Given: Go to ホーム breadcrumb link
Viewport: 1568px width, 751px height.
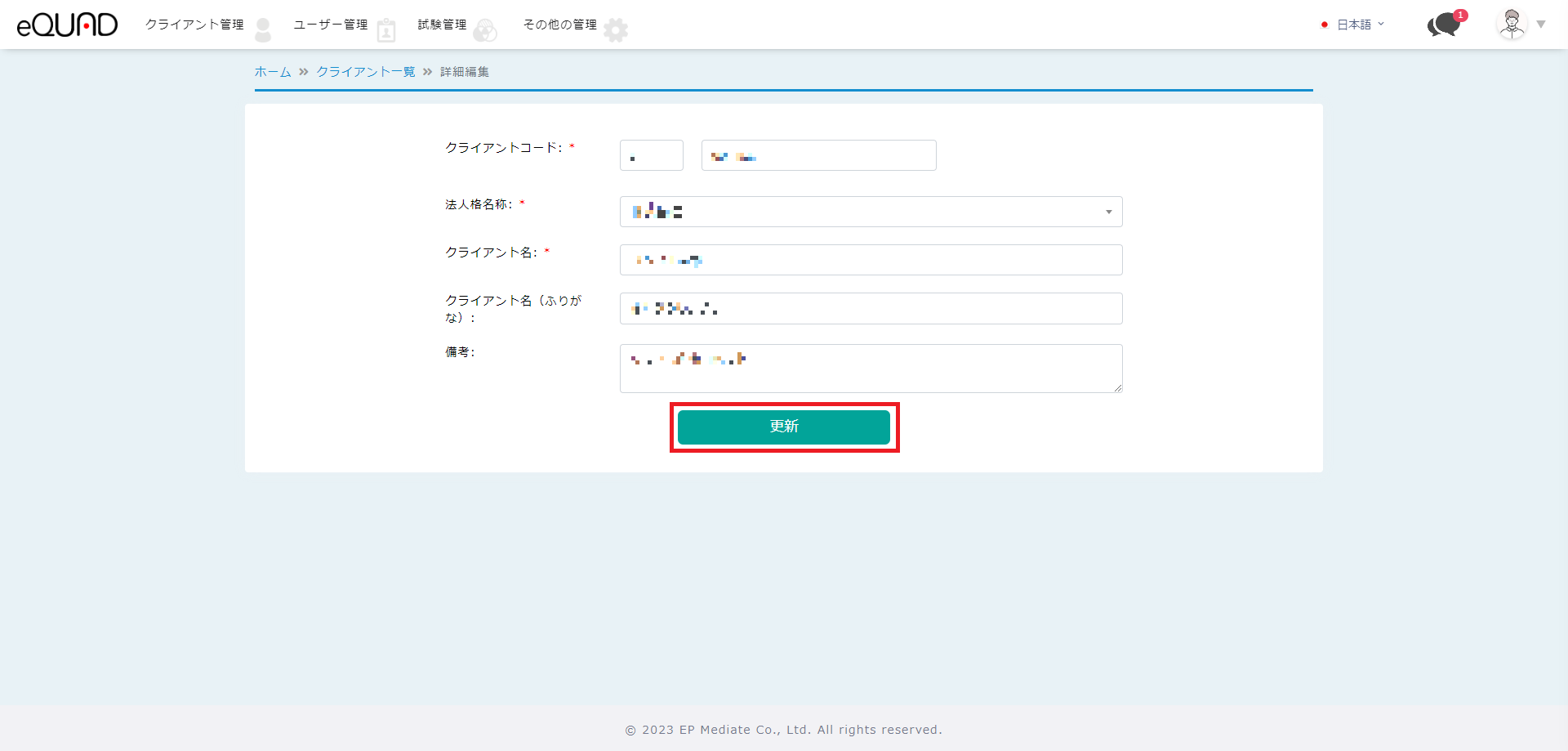Looking at the screenshot, I should (x=273, y=72).
